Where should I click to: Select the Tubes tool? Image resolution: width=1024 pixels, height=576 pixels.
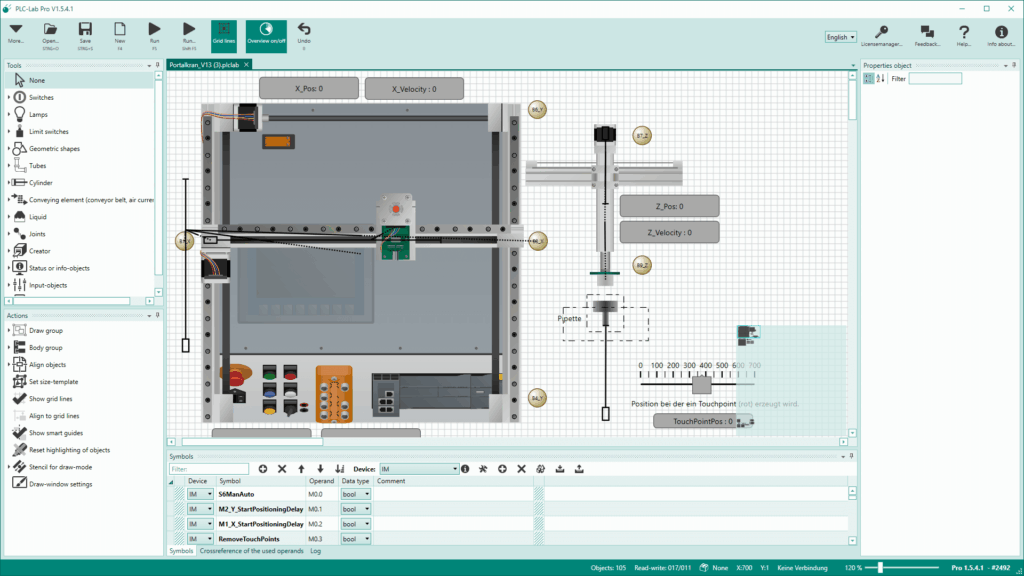coord(37,166)
